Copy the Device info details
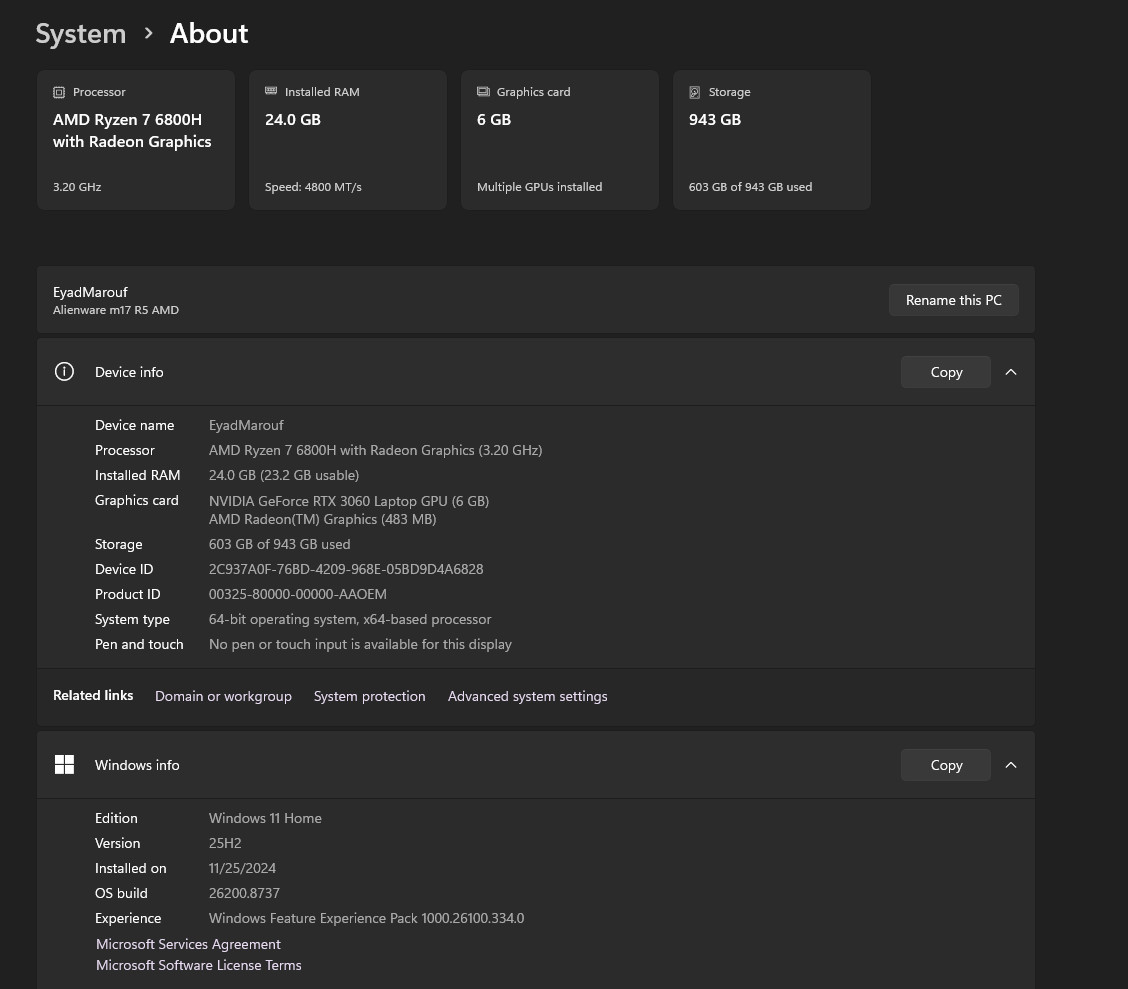 [x=945, y=372]
